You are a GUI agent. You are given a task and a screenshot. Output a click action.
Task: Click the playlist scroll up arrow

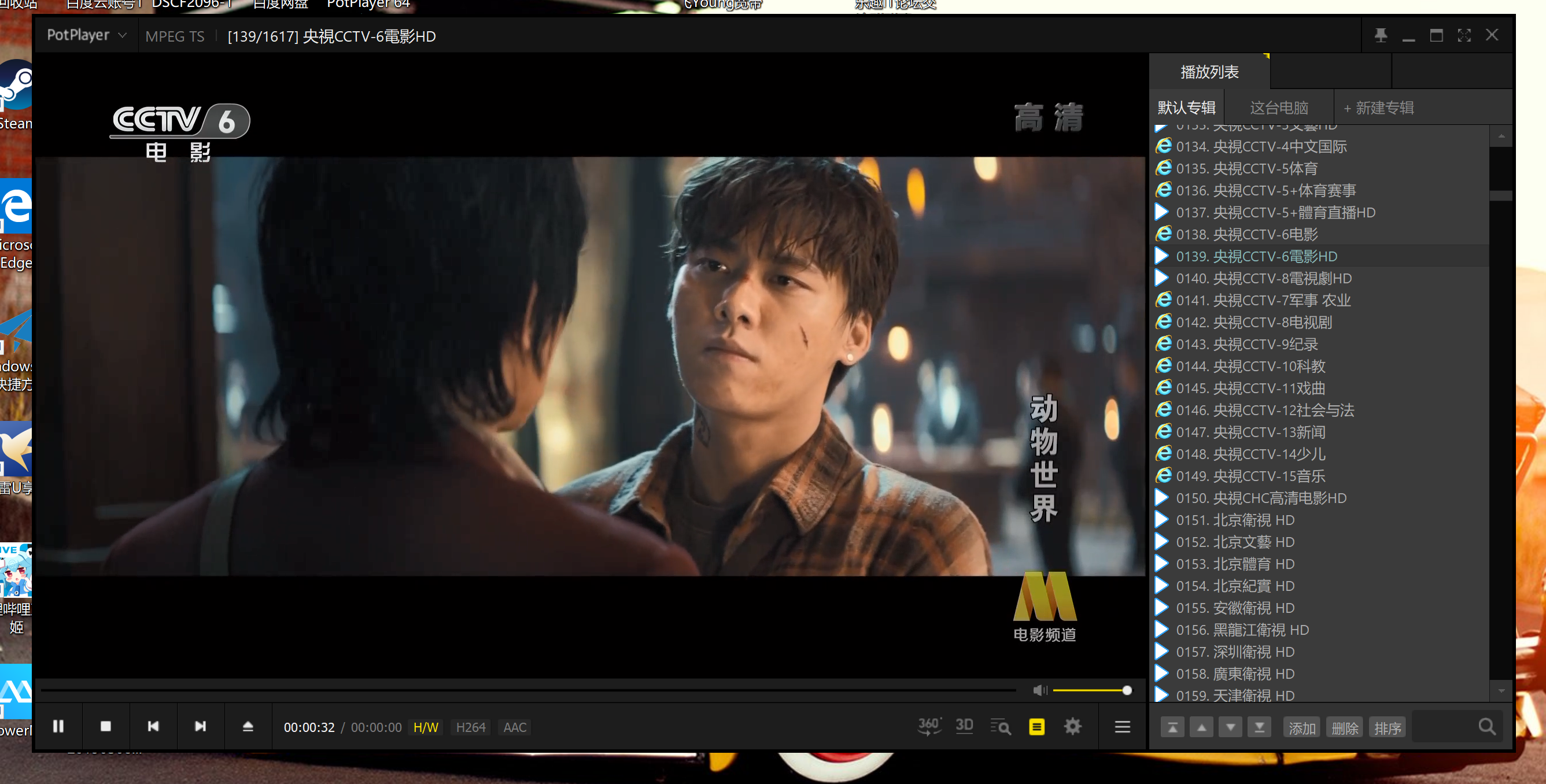[x=1501, y=136]
